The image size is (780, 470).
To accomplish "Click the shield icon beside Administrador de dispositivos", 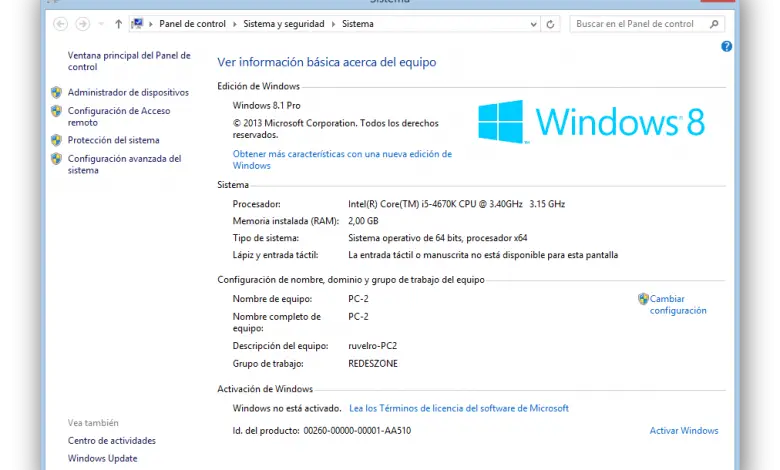I will point(56,93).
